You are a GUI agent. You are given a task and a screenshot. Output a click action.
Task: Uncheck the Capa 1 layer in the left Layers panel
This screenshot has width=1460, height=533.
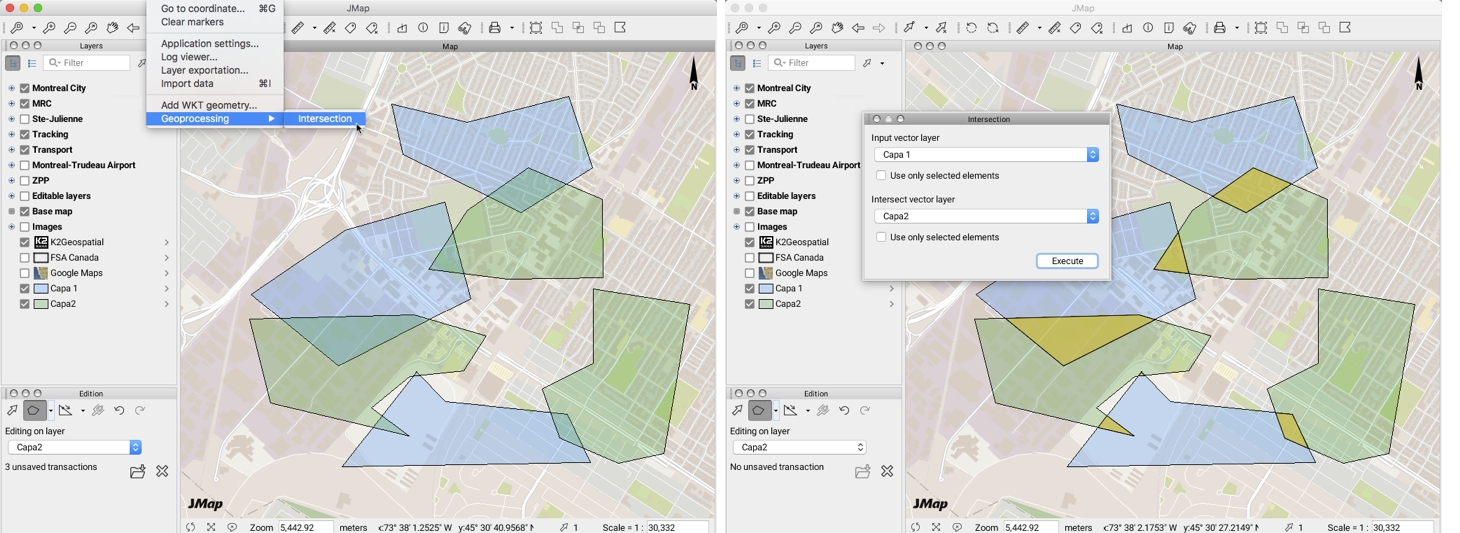[25, 289]
